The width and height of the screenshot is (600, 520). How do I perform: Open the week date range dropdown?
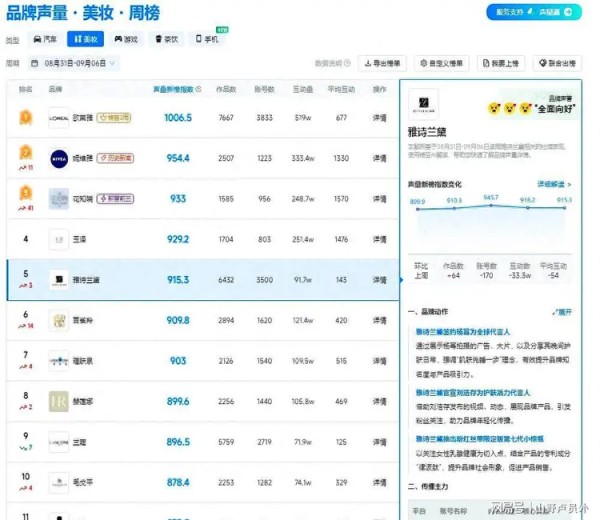pyautogui.click(x=77, y=63)
